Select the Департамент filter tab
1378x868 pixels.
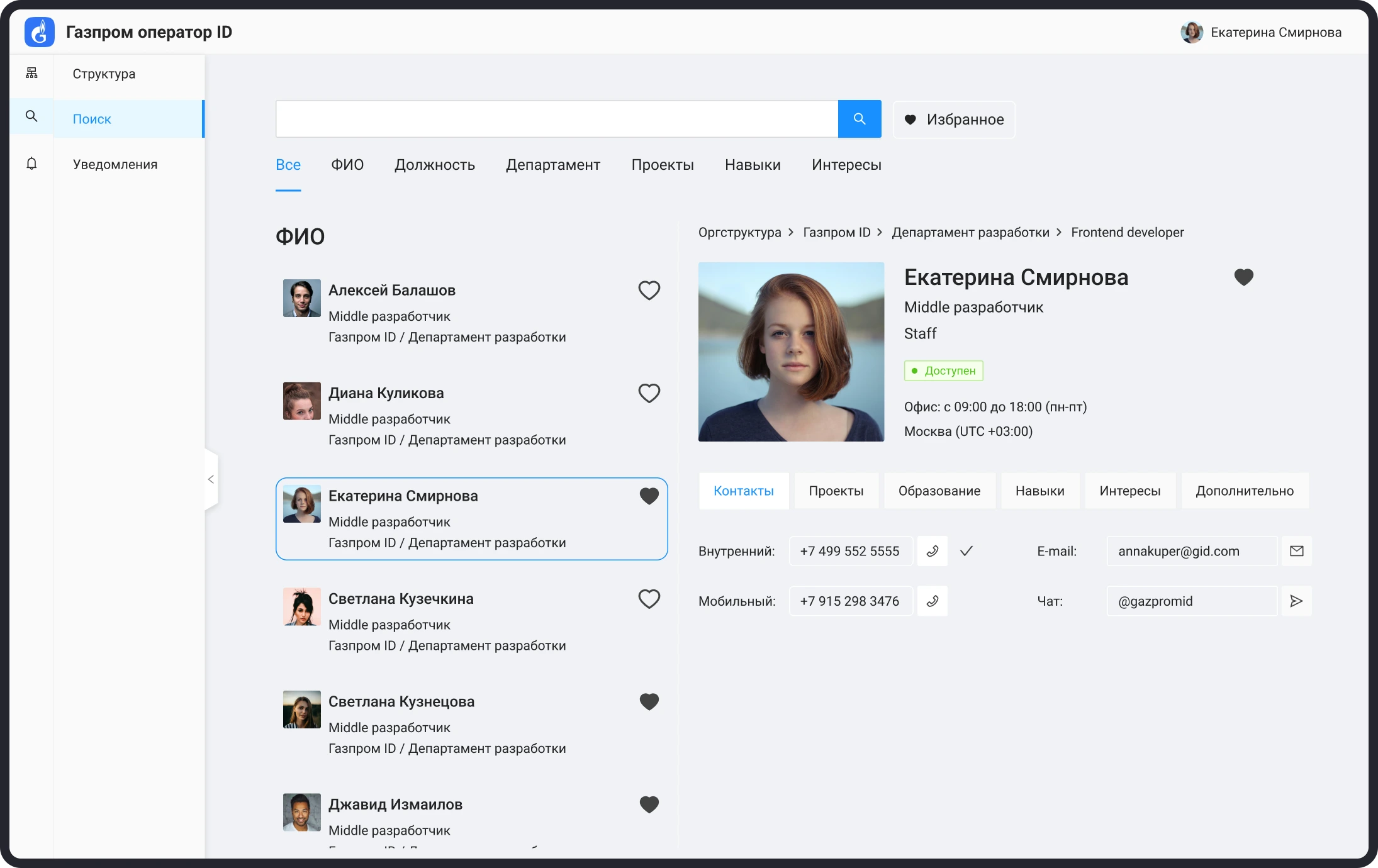click(553, 165)
